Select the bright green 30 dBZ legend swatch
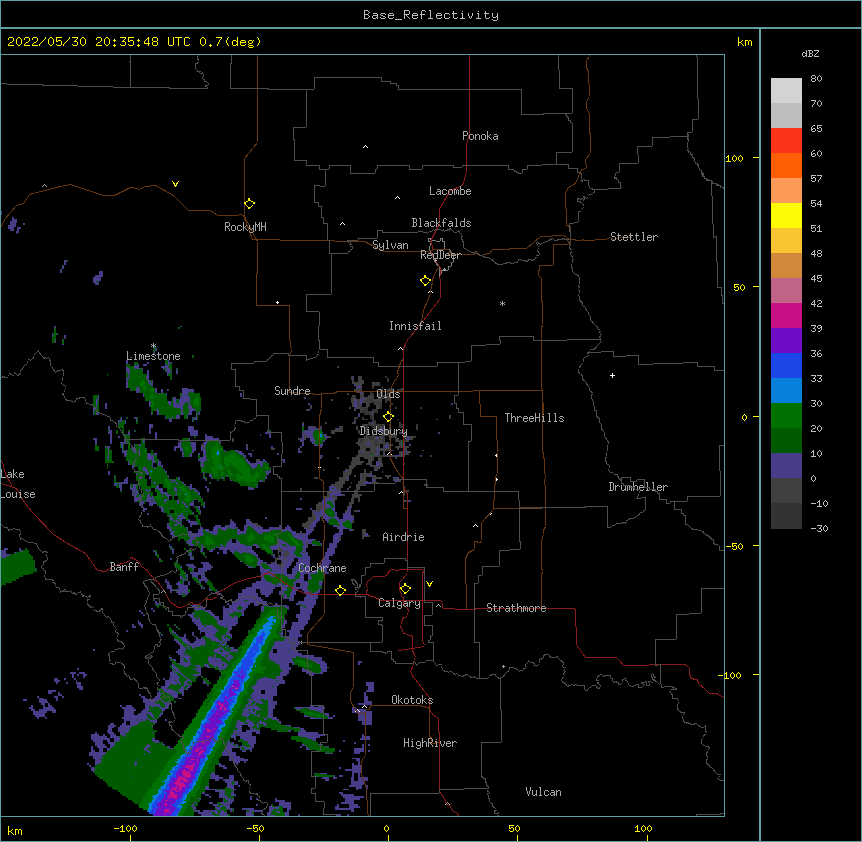 click(x=786, y=416)
